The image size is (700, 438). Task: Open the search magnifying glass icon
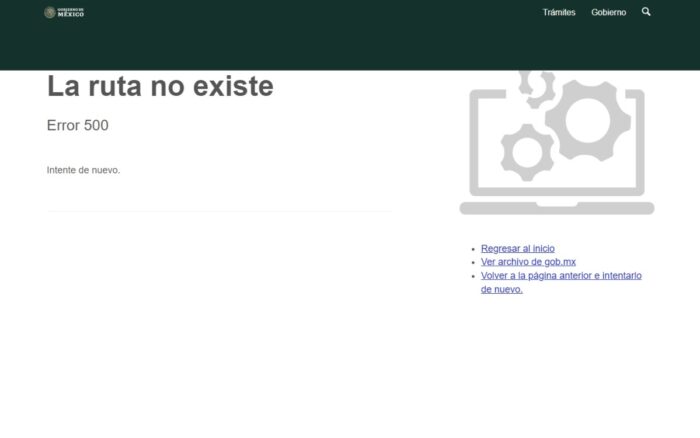pyautogui.click(x=646, y=12)
